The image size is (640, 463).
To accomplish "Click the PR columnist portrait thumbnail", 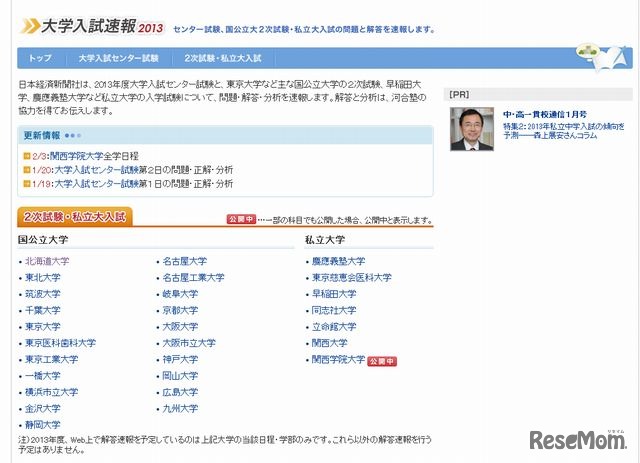I will click(x=472, y=129).
